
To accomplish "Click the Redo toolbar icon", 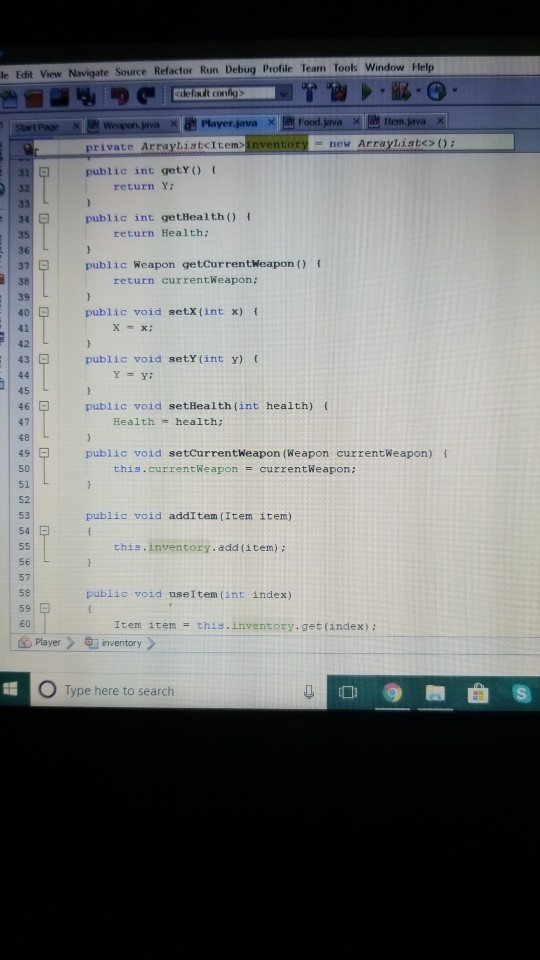I will pos(146,95).
